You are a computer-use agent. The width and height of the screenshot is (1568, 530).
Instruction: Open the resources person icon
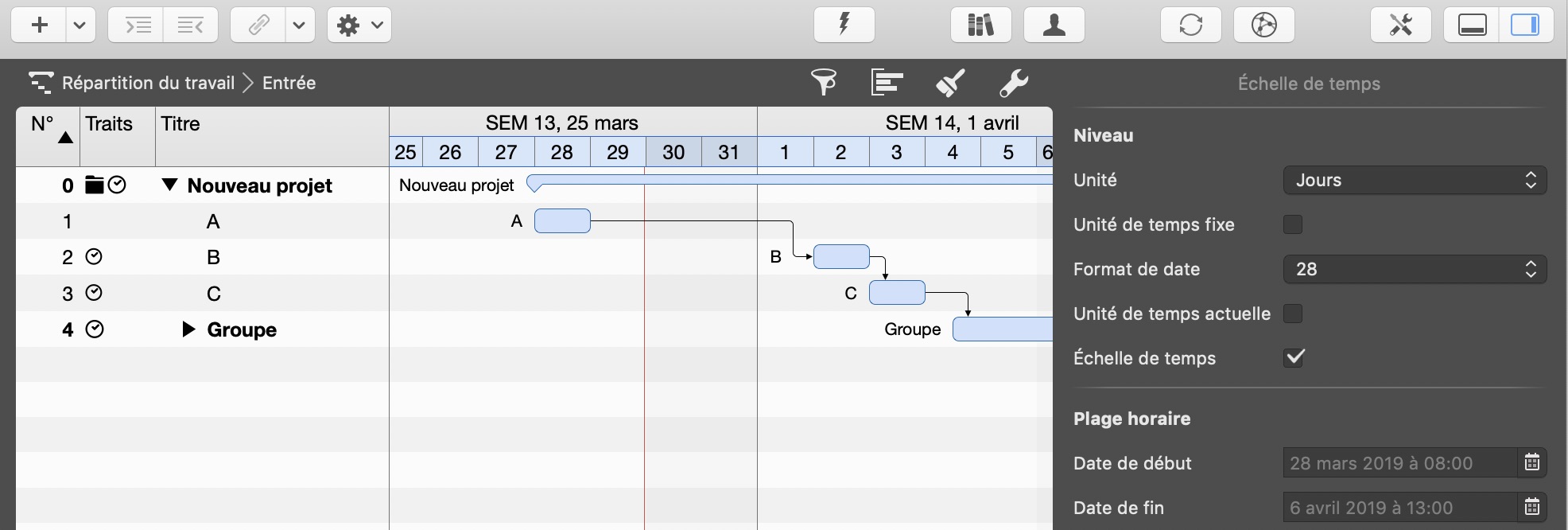[x=1054, y=25]
